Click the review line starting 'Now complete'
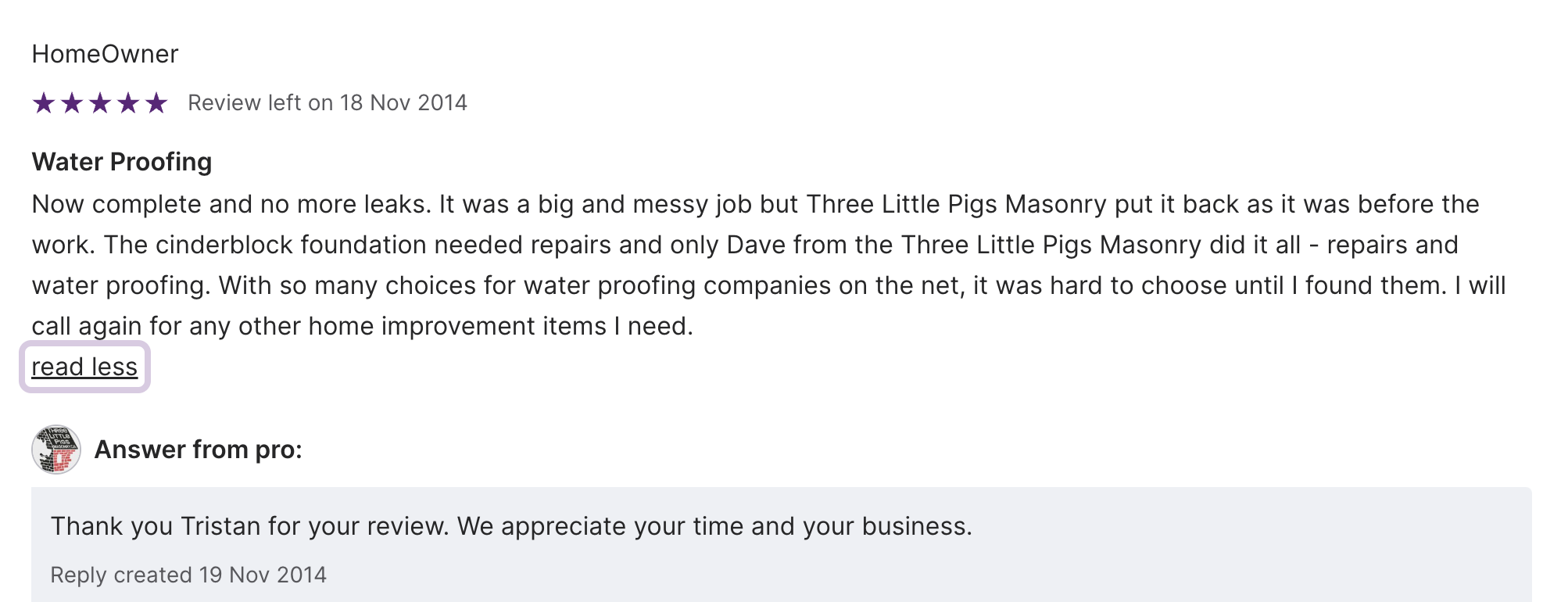 755,204
